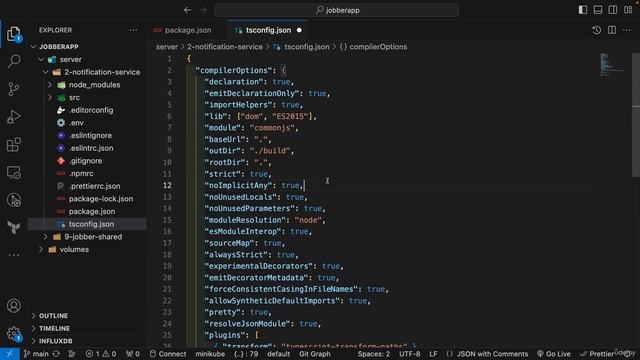This screenshot has width=640, height=360.
Task: Click the jobberapp command center search box
Action: click(337, 10)
